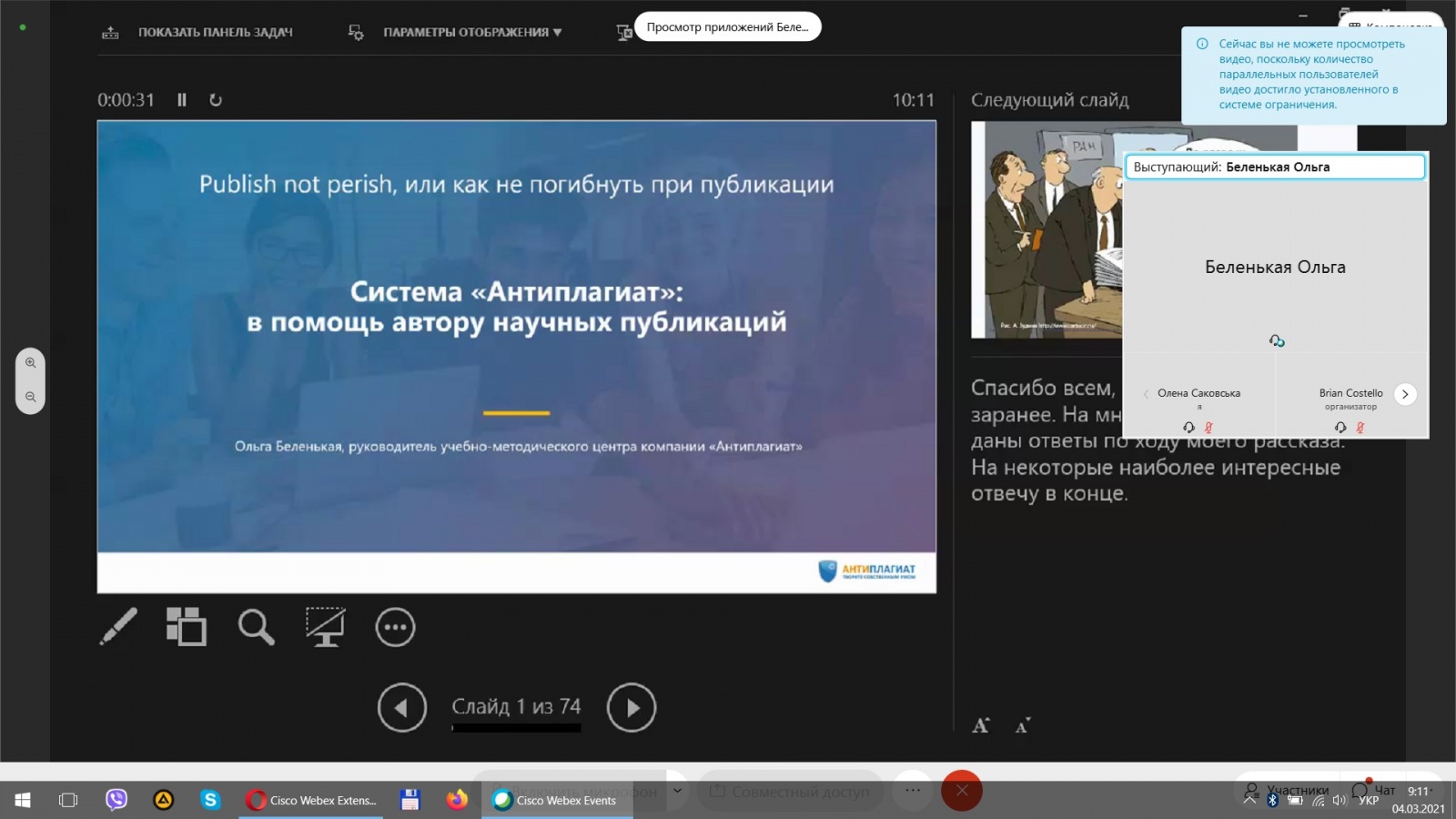Select the pen and laser pointer tool

tap(118, 627)
